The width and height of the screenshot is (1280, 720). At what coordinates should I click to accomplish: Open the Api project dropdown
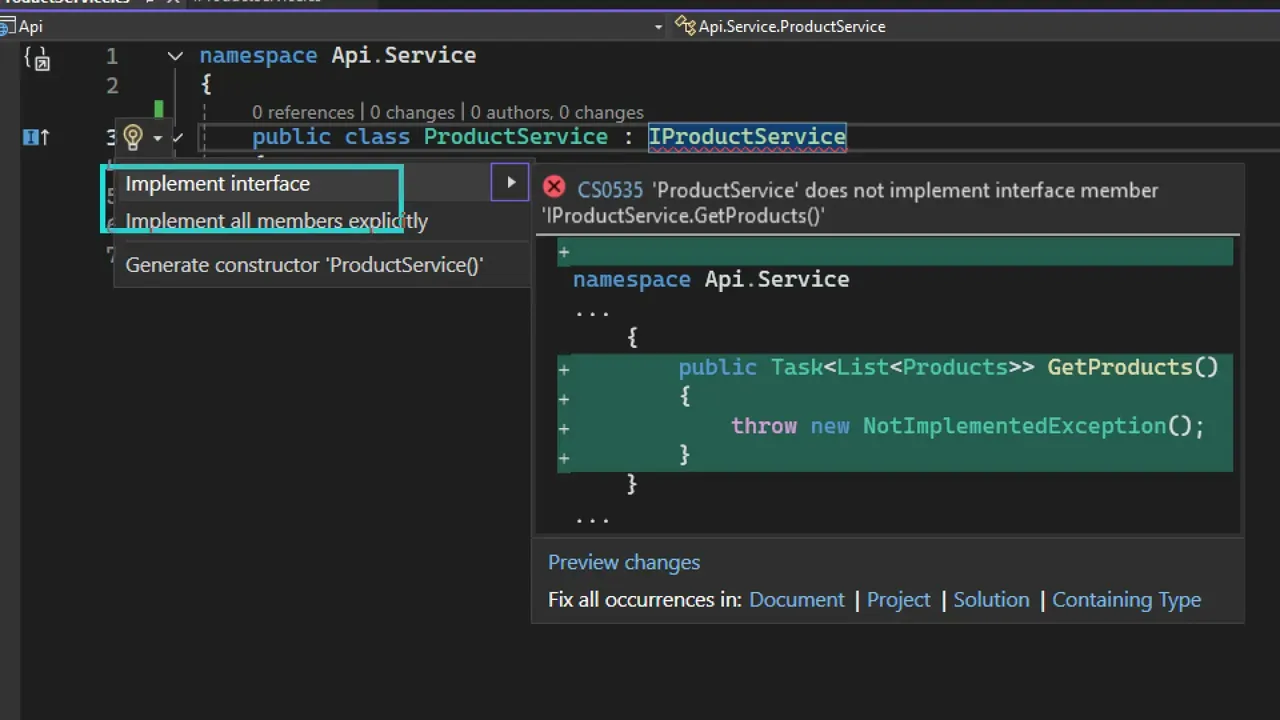(658, 27)
